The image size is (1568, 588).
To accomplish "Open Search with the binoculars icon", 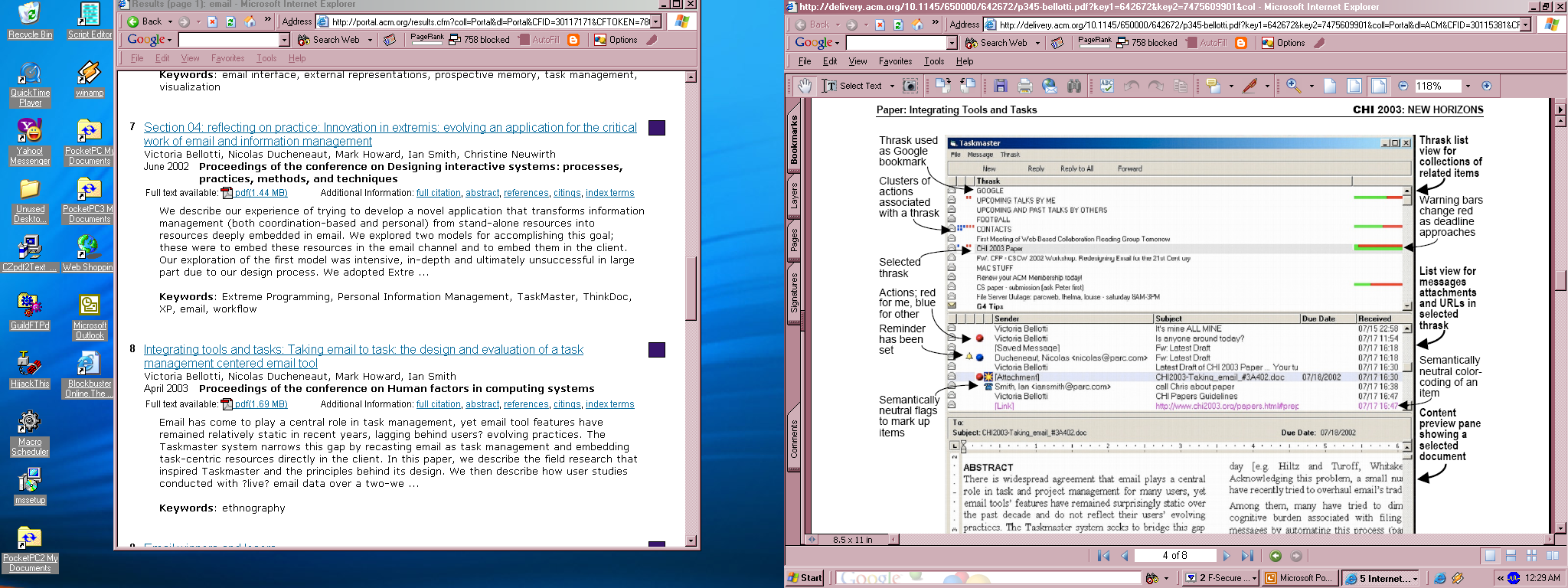I will coord(1074,86).
